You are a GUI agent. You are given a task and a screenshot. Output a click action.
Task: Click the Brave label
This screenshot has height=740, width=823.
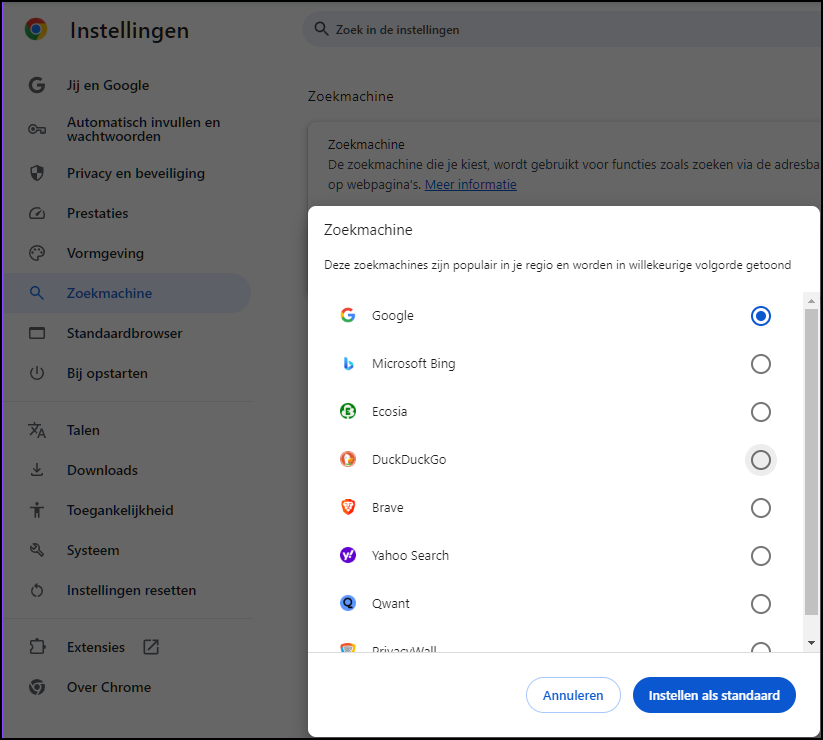(x=388, y=508)
